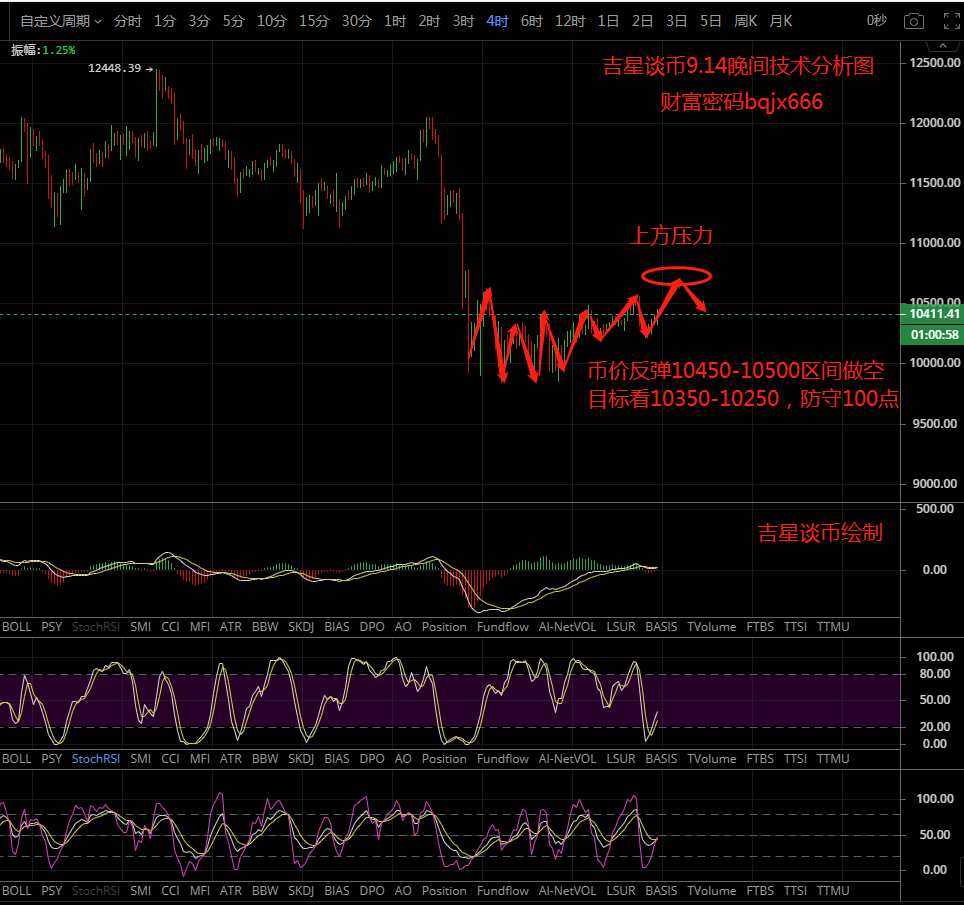Select Fundflow in the middle indicator row
The image size is (964, 905).
tap(503, 759)
